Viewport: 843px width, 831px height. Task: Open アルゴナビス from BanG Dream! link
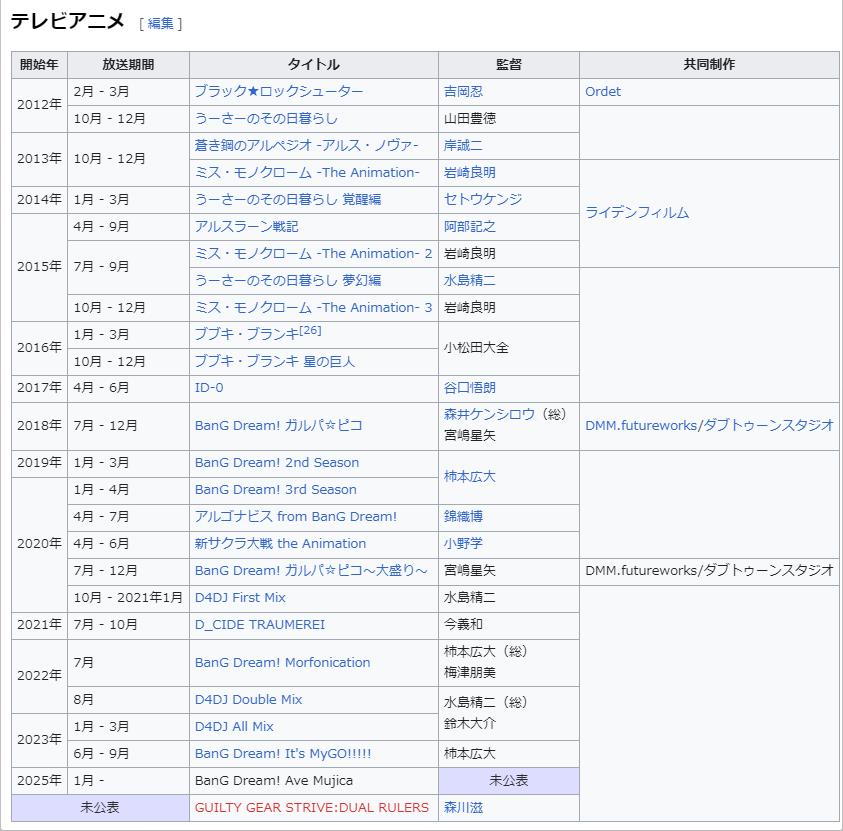tap(296, 517)
